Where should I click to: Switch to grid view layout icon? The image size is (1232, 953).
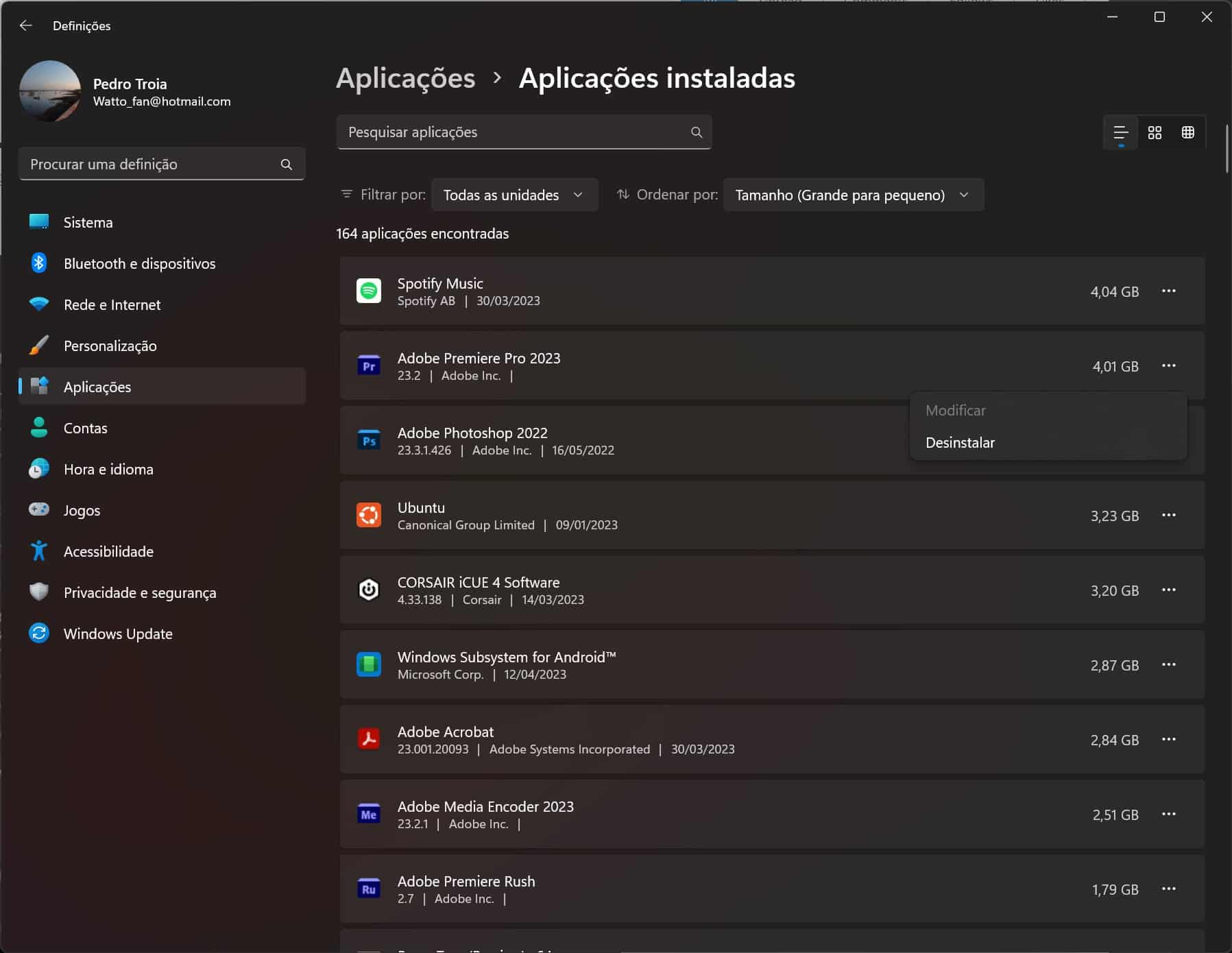tap(1155, 132)
